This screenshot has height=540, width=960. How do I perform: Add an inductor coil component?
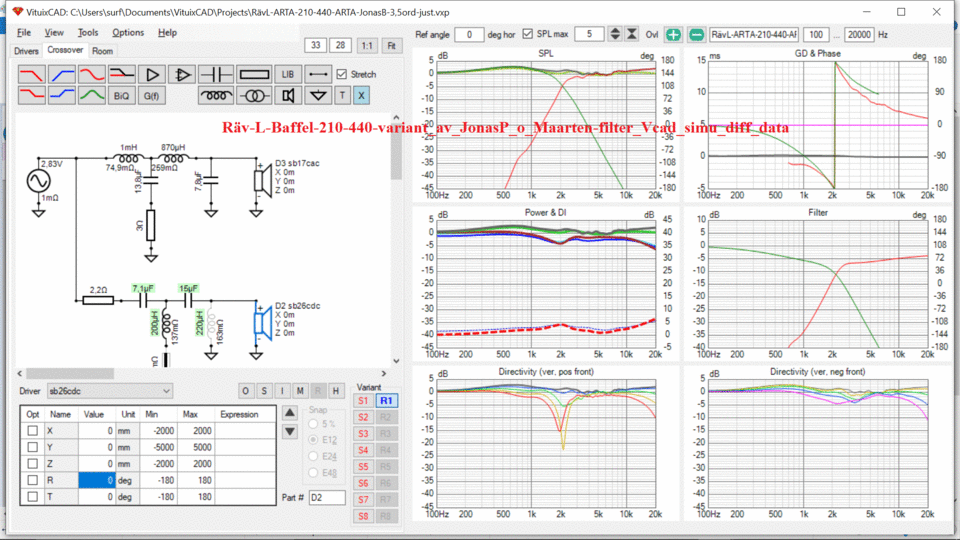[x=216, y=96]
